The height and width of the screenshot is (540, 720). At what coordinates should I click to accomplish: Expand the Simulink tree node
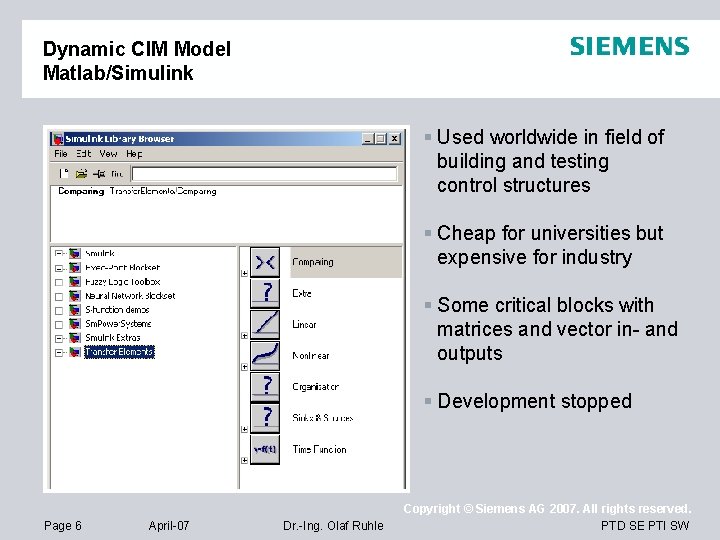click(x=58, y=253)
